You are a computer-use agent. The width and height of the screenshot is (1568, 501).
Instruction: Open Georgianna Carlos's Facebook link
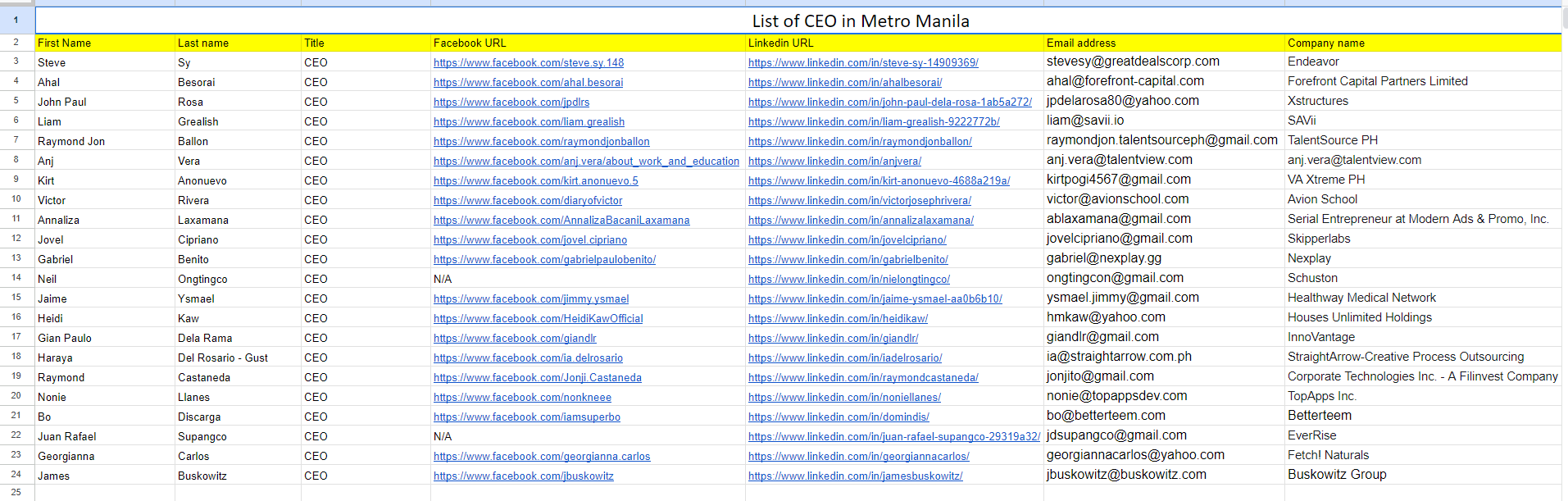click(x=542, y=456)
